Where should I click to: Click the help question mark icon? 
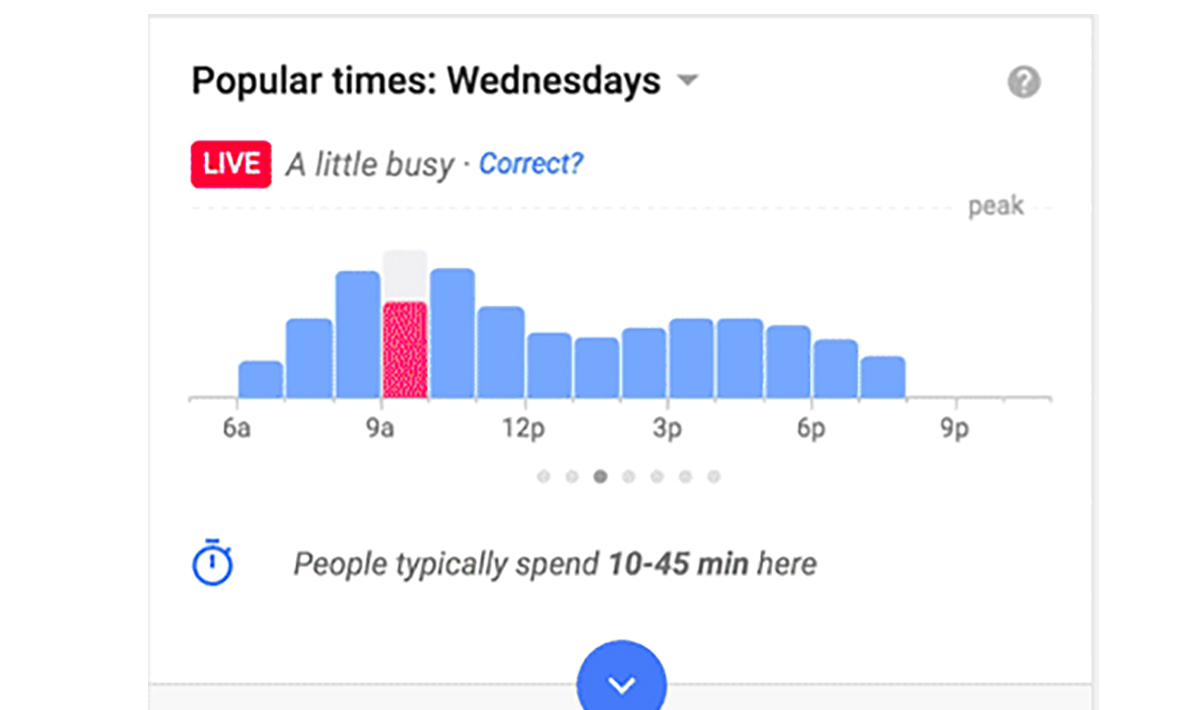coord(1023,82)
